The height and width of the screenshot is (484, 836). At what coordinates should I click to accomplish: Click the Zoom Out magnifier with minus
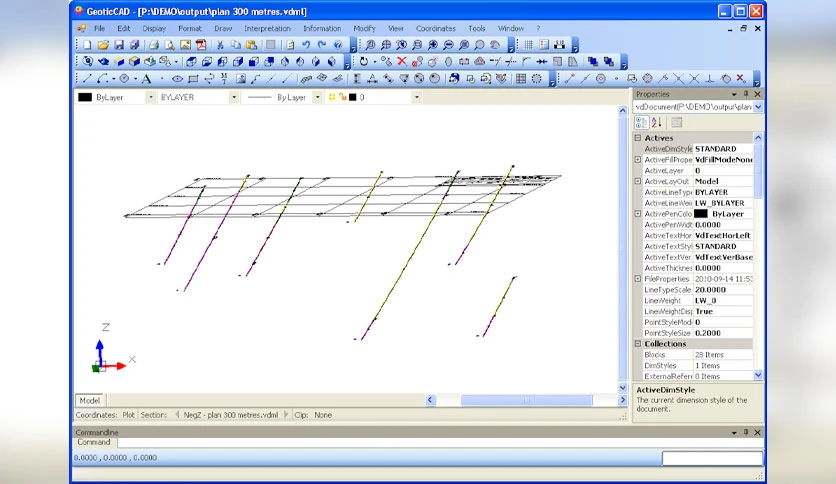tap(448, 45)
